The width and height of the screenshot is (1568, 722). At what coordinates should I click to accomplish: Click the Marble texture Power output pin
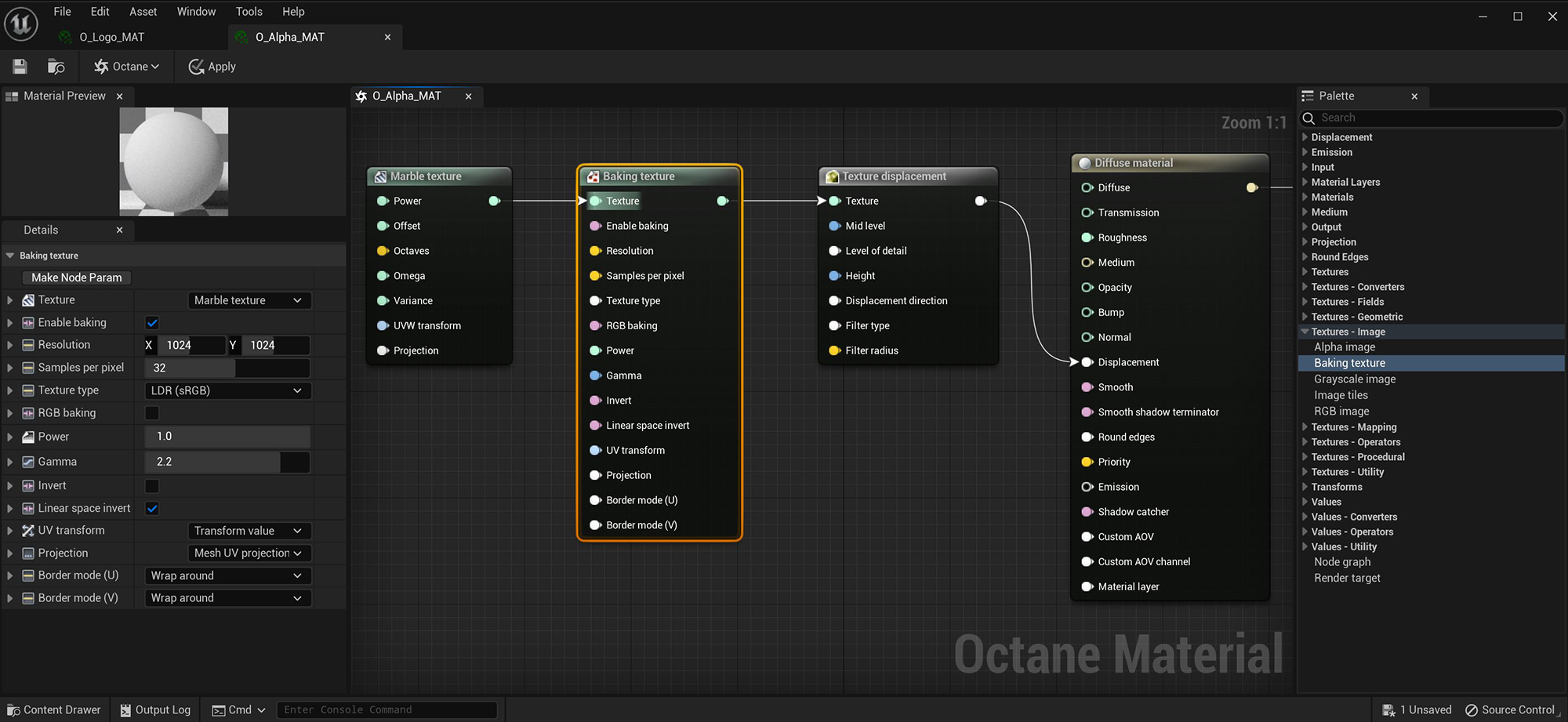pos(495,201)
